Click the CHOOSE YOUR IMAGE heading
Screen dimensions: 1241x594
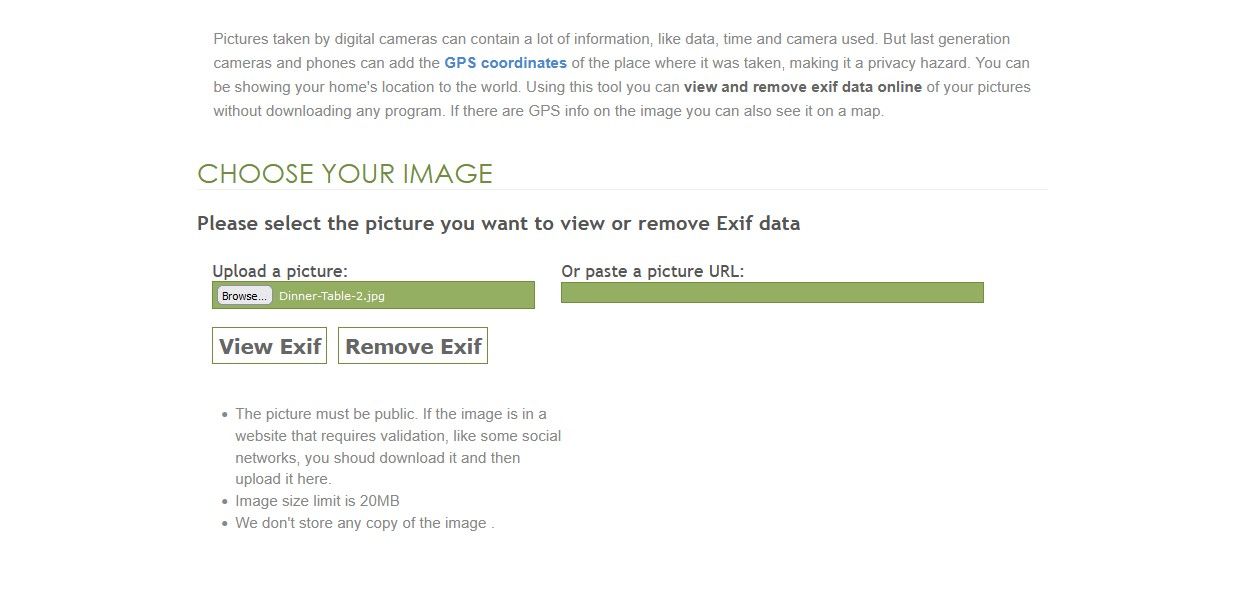344,174
